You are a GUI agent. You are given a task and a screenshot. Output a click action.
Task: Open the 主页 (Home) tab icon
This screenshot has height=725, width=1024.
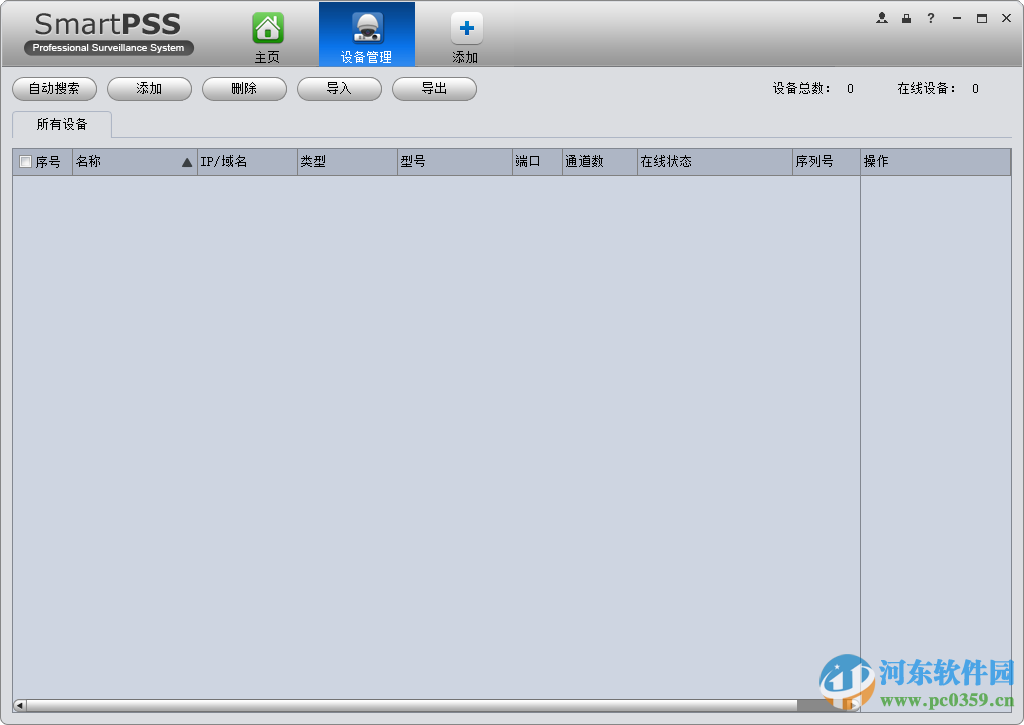pyautogui.click(x=267, y=29)
